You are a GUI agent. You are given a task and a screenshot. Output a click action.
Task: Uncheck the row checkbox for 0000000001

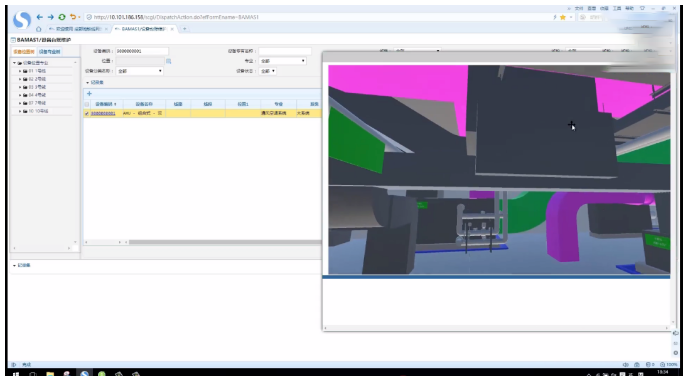(87, 113)
